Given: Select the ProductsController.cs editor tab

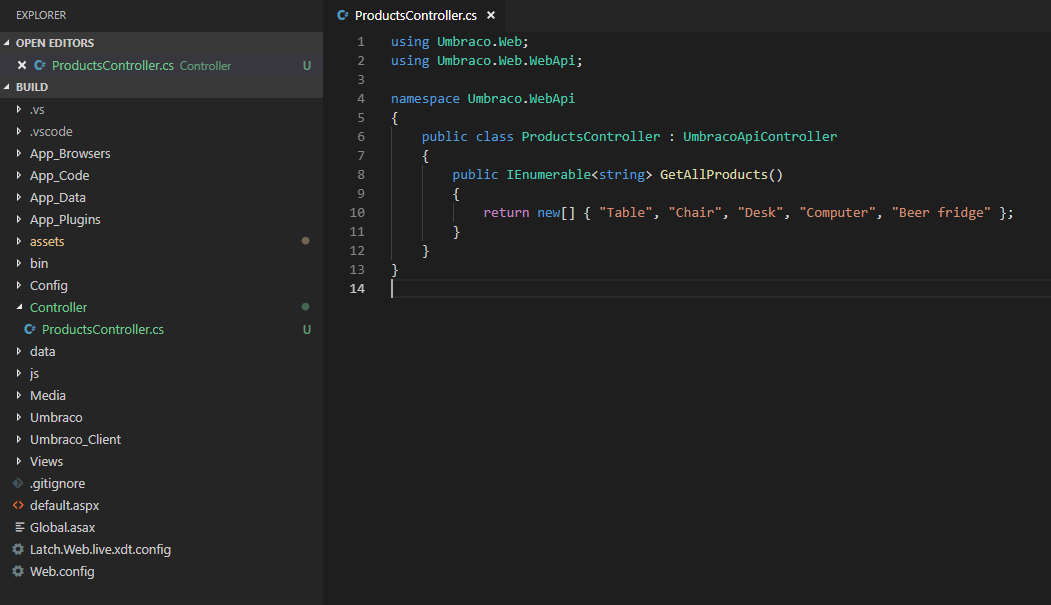Looking at the screenshot, I should (415, 15).
